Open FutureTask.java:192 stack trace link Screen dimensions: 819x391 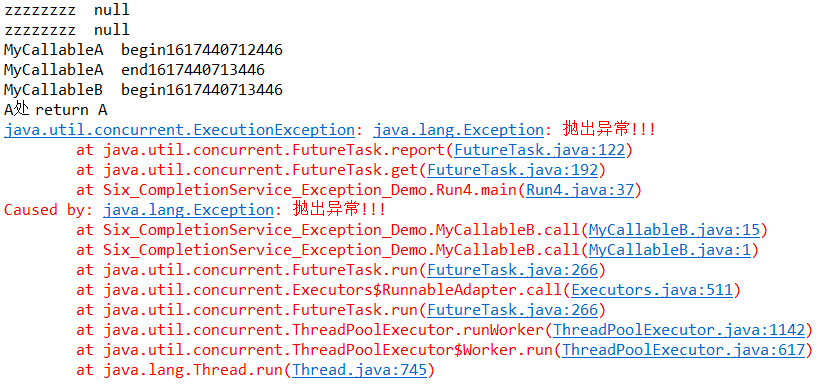click(x=512, y=170)
